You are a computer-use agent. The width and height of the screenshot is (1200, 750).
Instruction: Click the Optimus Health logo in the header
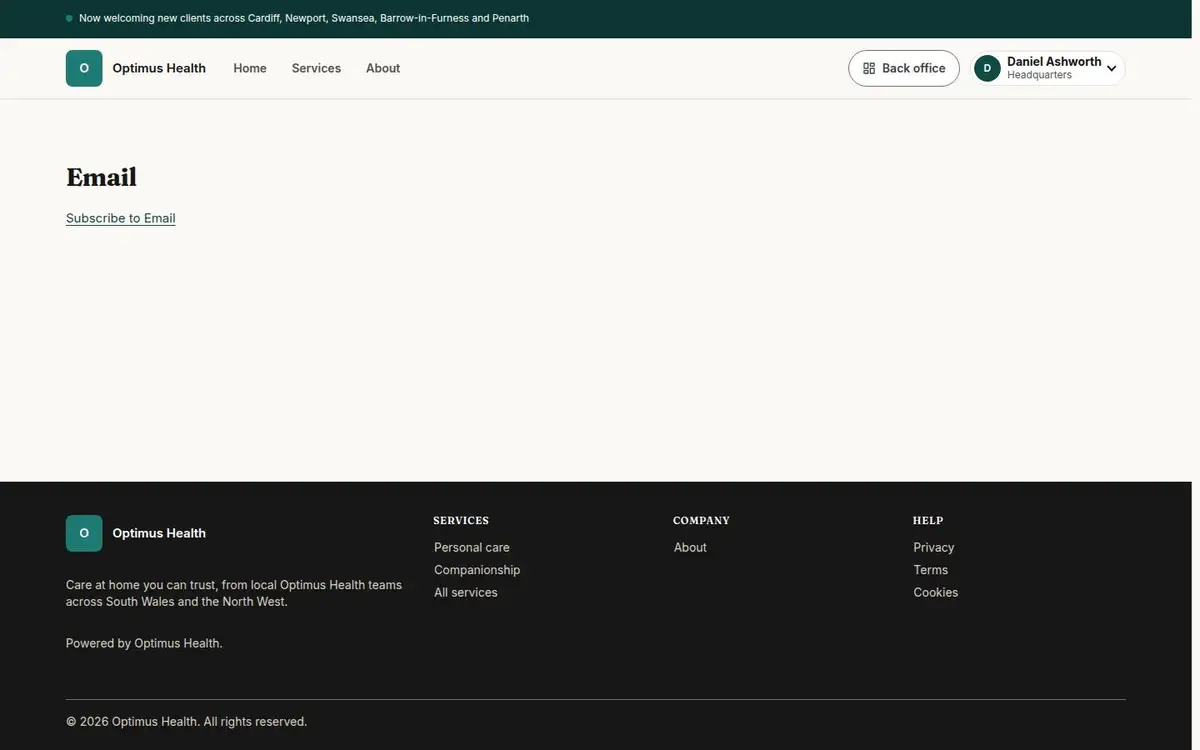pos(84,68)
